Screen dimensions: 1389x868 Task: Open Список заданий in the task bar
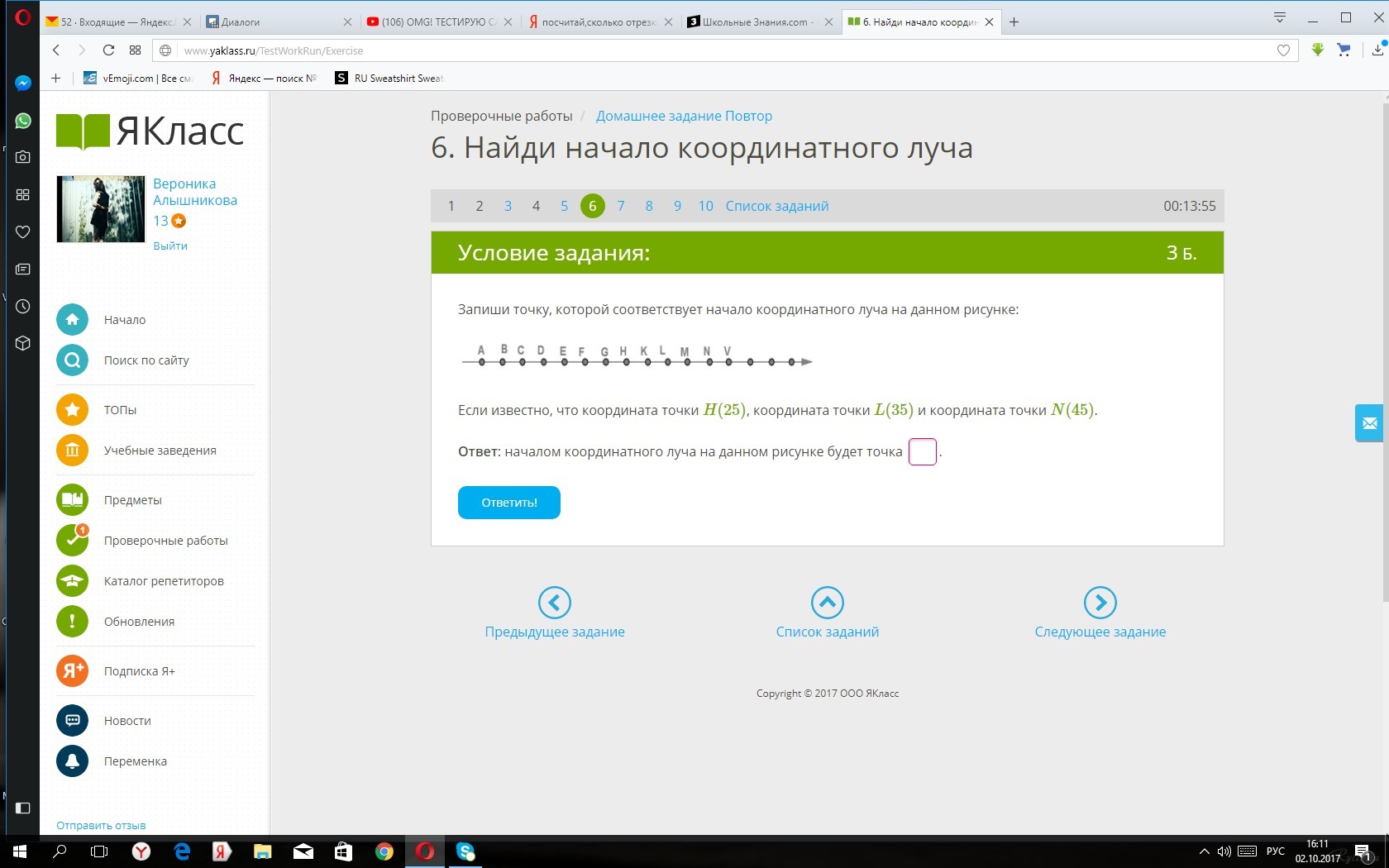[x=777, y=206]
